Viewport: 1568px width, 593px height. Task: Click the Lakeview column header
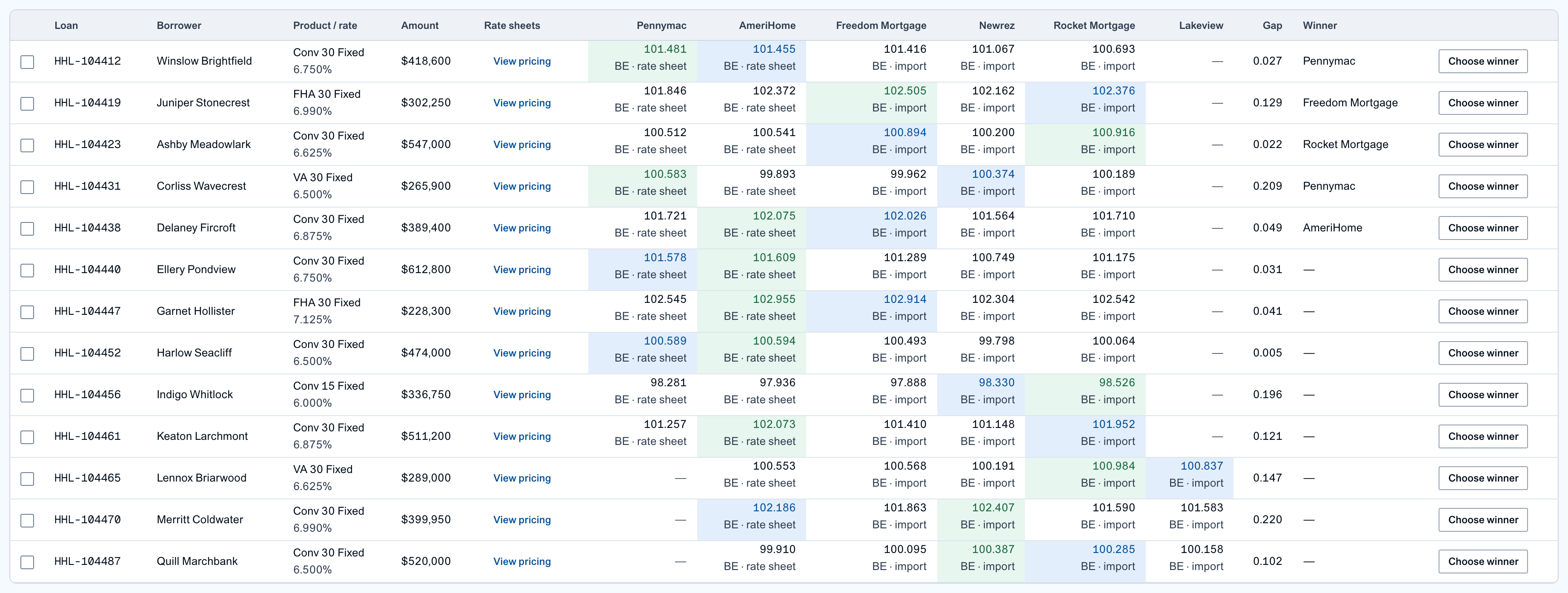click(1200, 26)
